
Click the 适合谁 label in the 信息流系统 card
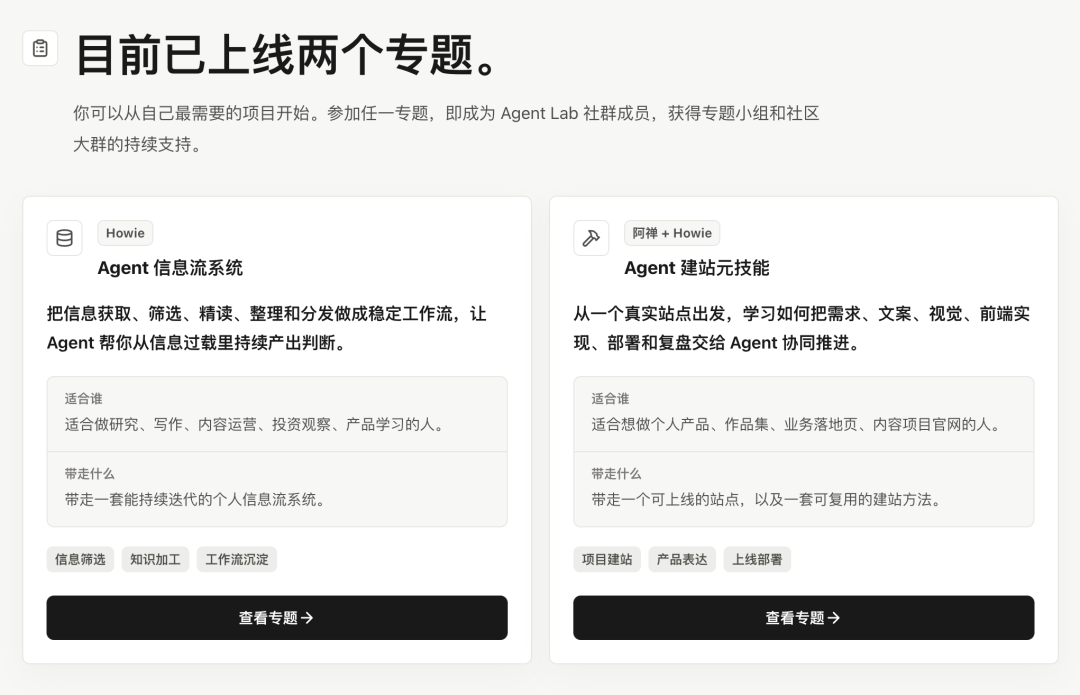83,399
